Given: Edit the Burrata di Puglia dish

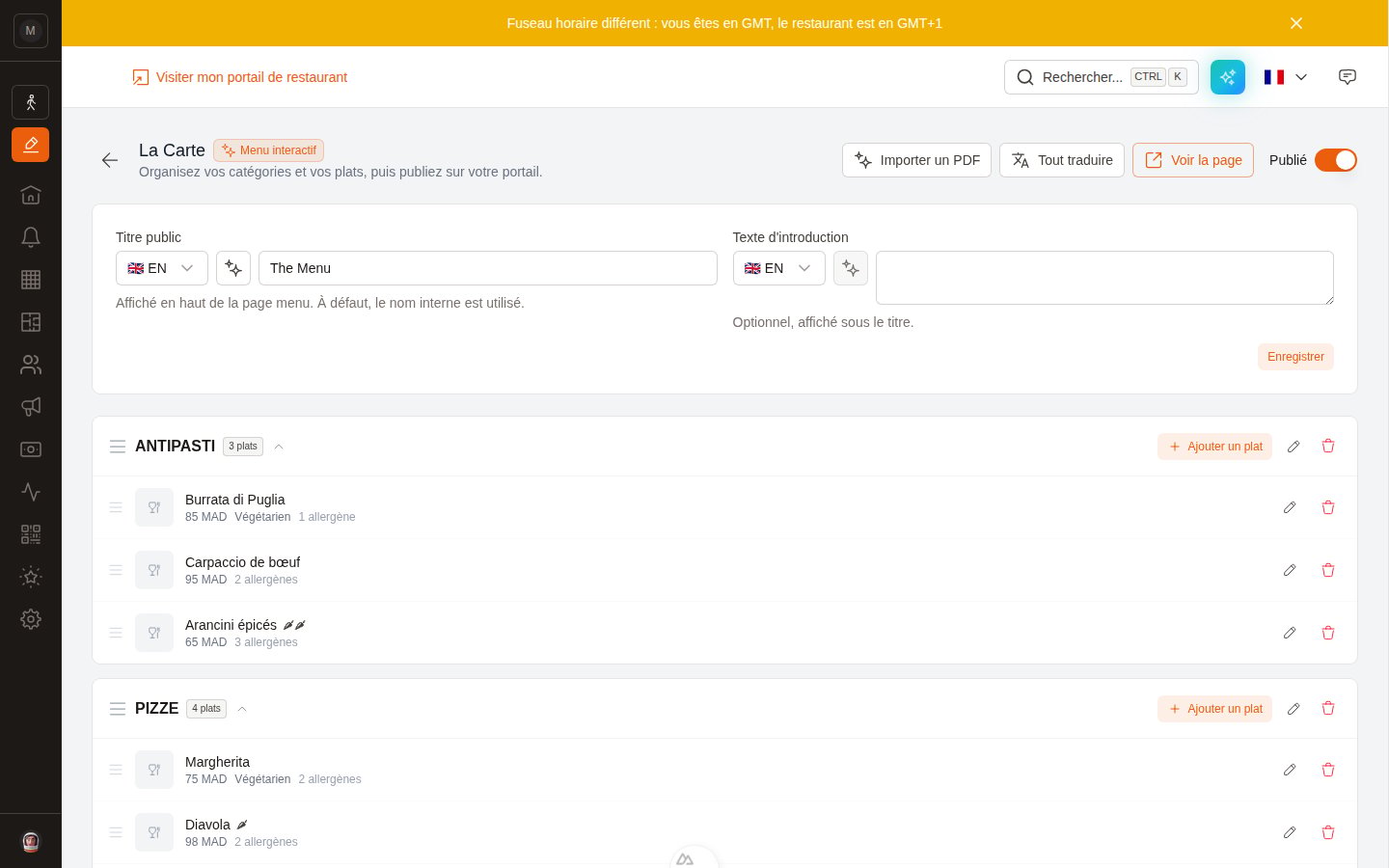Looking at the screenshot, I should tap(1290, 507).
